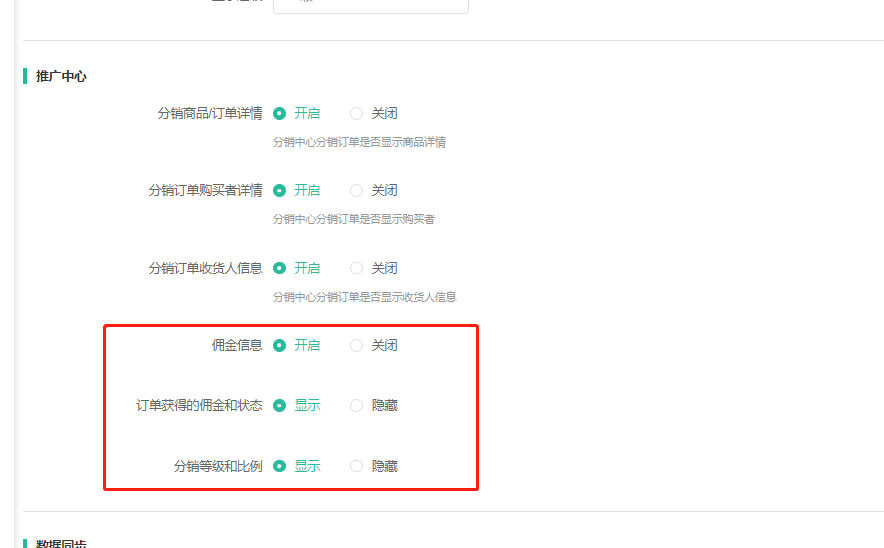Viewport: 884px width, 548px height.
Task: Turn on 分销订单收货人信息 option
Action: (x=280, y=268)
